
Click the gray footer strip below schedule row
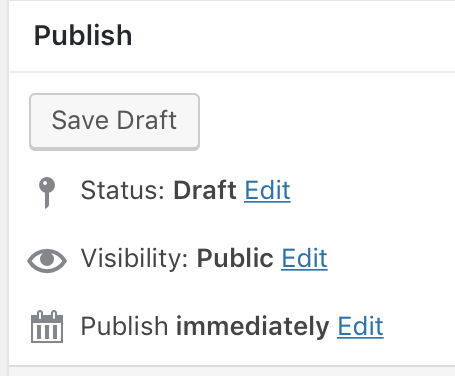pos(232,371)
